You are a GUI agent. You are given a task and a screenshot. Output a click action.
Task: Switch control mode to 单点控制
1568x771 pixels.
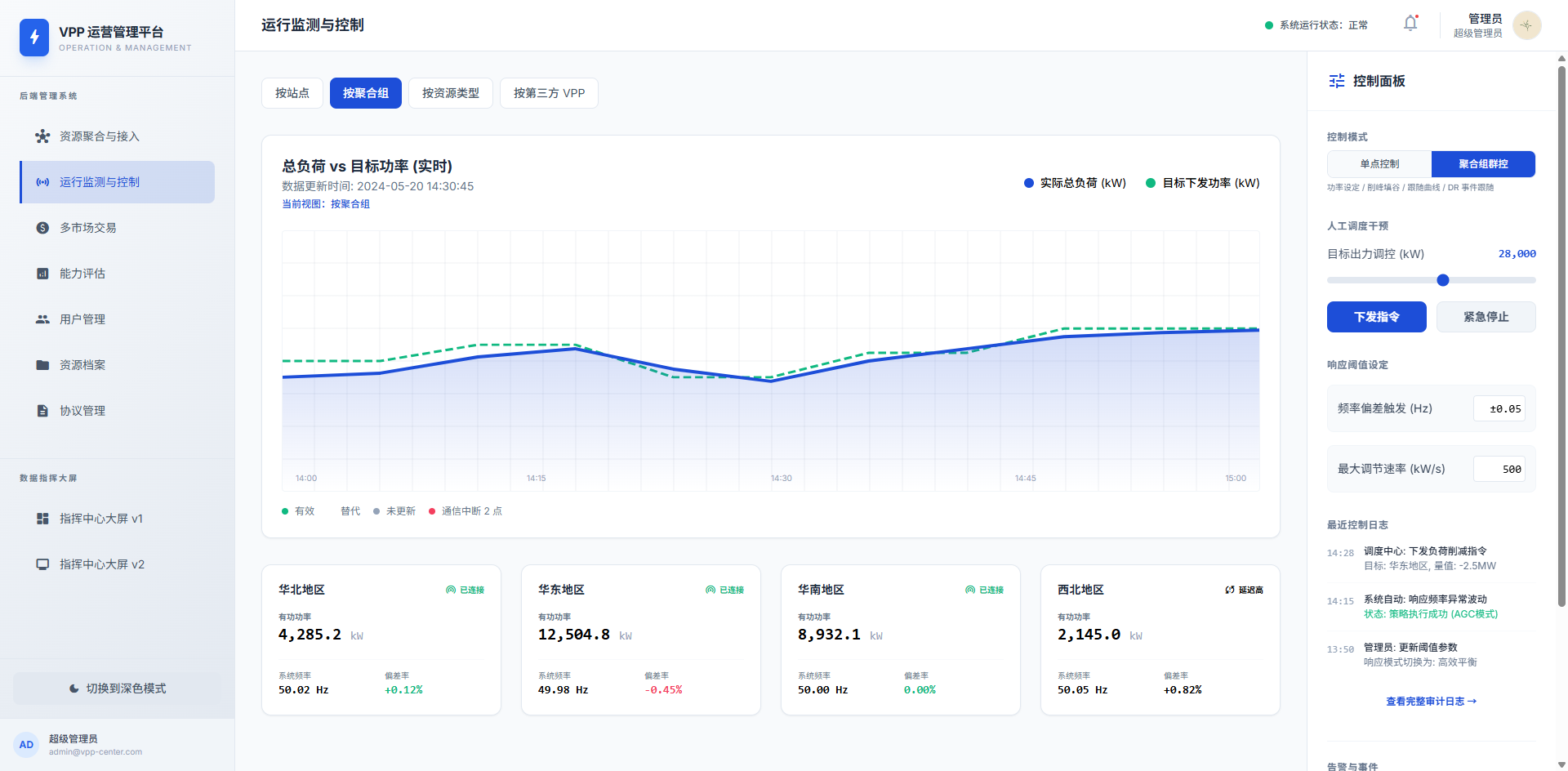coord(1379,164)
